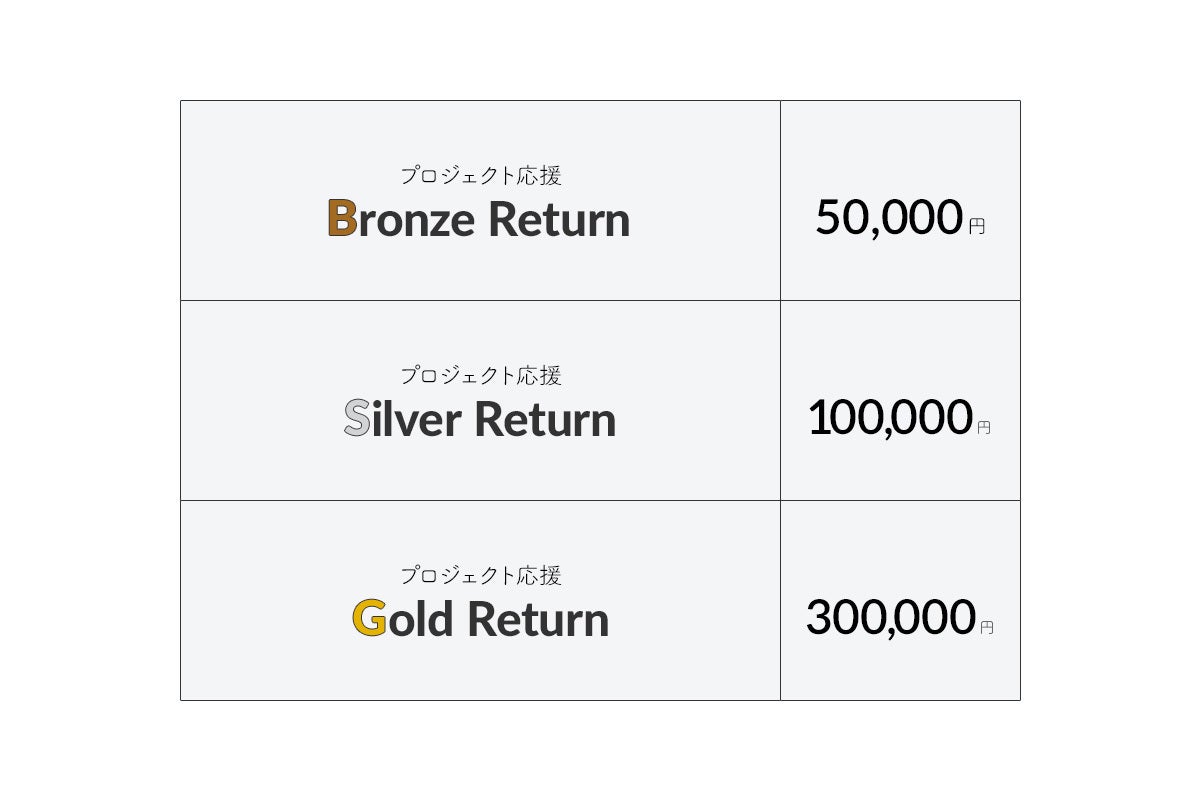The height and width of the screenshot is (800, 1200).
Task: Open the Silver Return plan title
Action: coord(480,419)
